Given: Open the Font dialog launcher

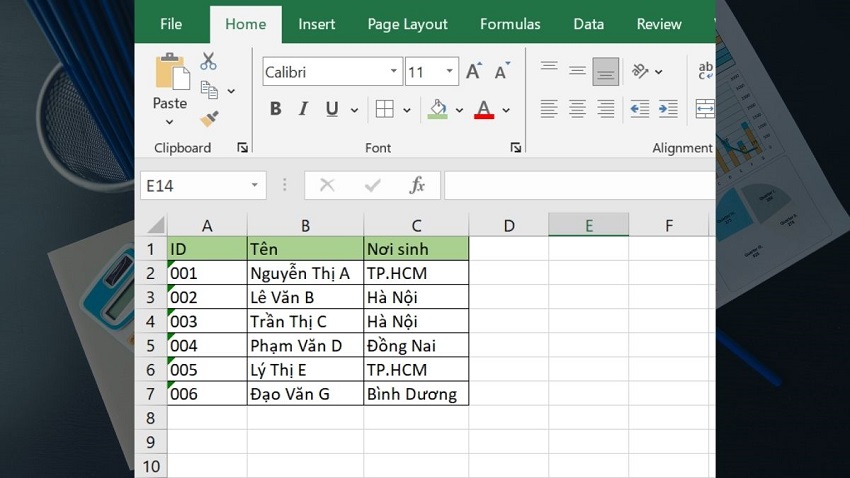Looking at the screenshot, I should click(515, 148).
